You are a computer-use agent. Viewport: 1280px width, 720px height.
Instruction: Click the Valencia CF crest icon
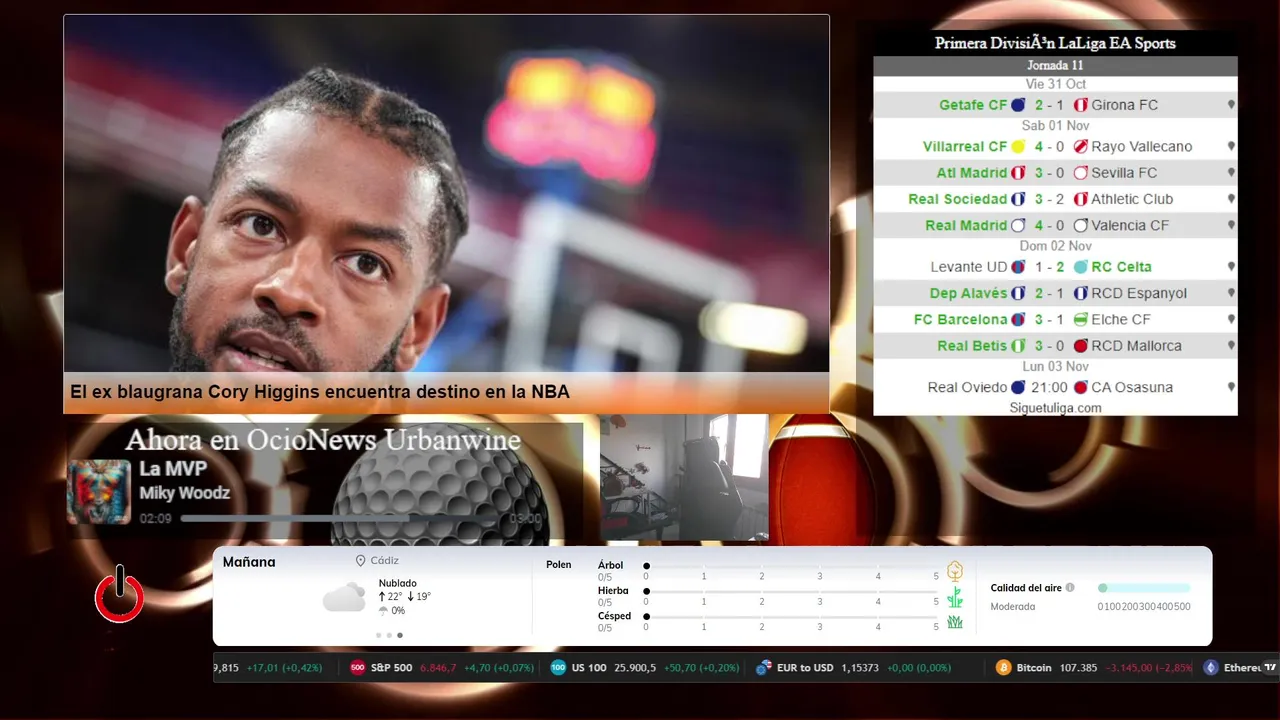coord(1080,226)
